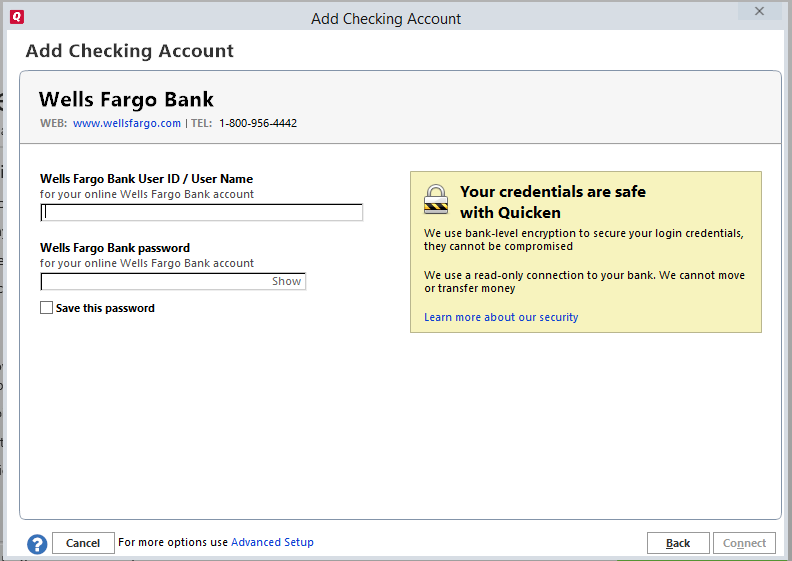792x561 pixels.
Task: Click the 'Your credentials are safe' heading
Action: click(x=553, y=202)
